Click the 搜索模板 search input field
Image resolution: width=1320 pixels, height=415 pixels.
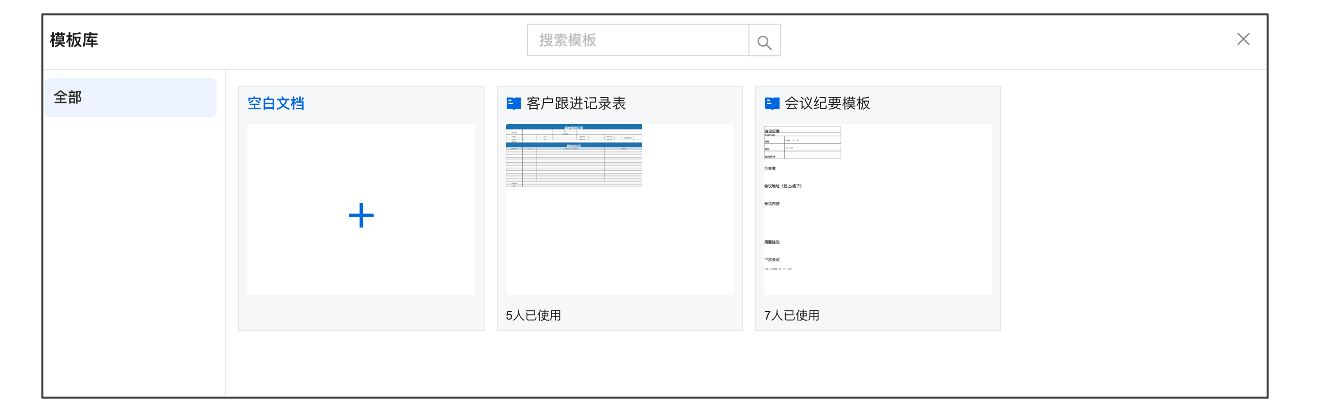(x=638, y=40)
